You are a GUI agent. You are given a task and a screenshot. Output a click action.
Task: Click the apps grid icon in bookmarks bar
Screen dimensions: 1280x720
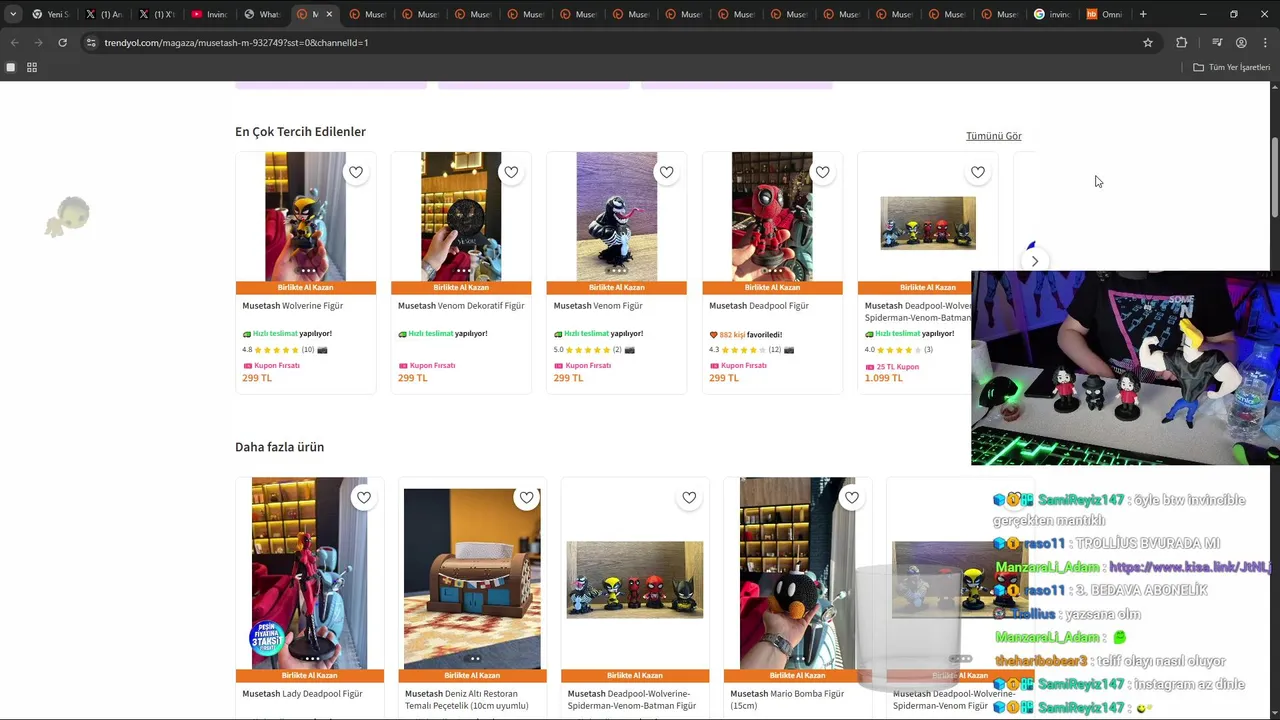coord(32,67)
